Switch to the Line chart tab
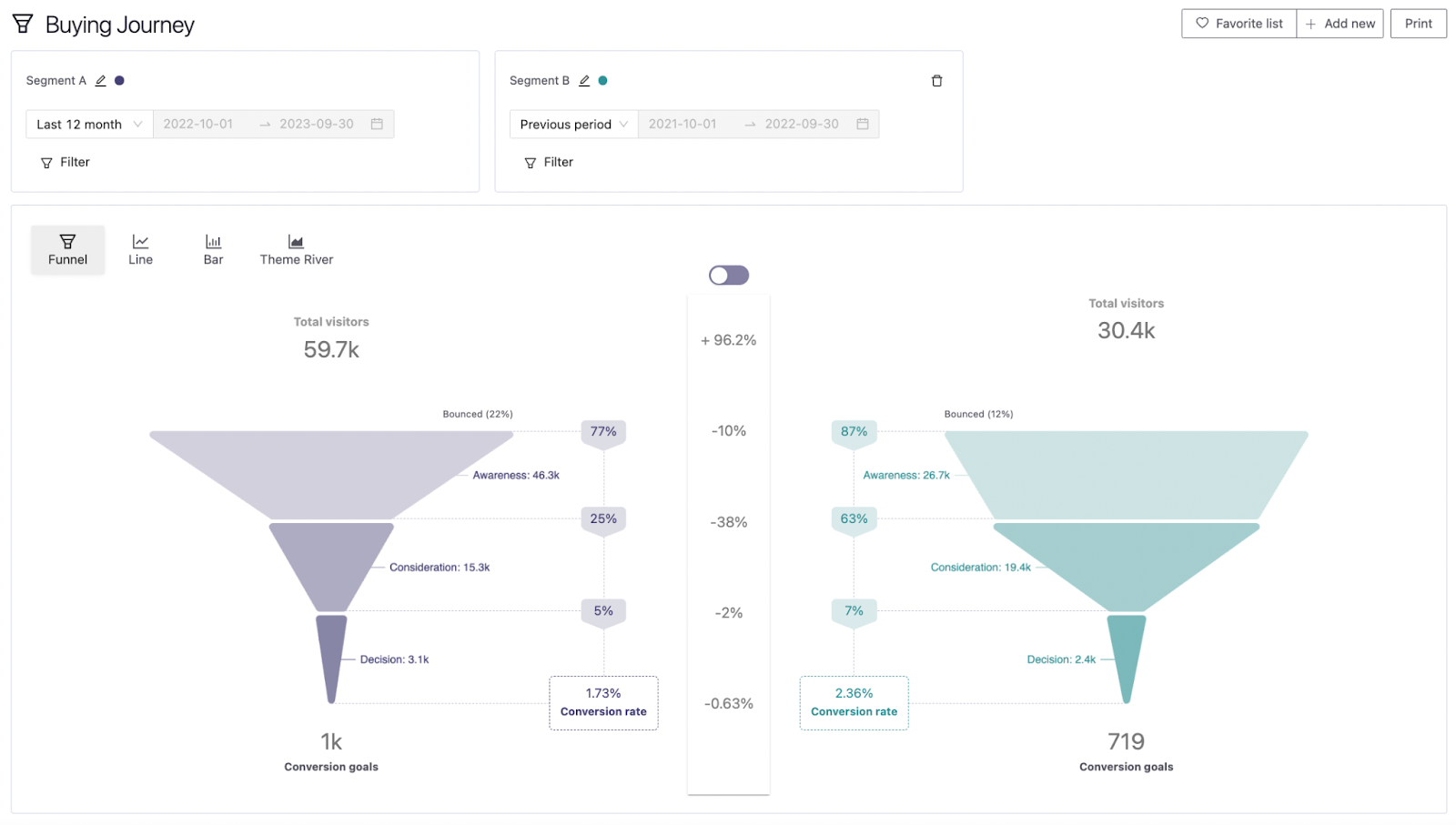This screenshot has width=1456, height=825. [x=140, y=248]
